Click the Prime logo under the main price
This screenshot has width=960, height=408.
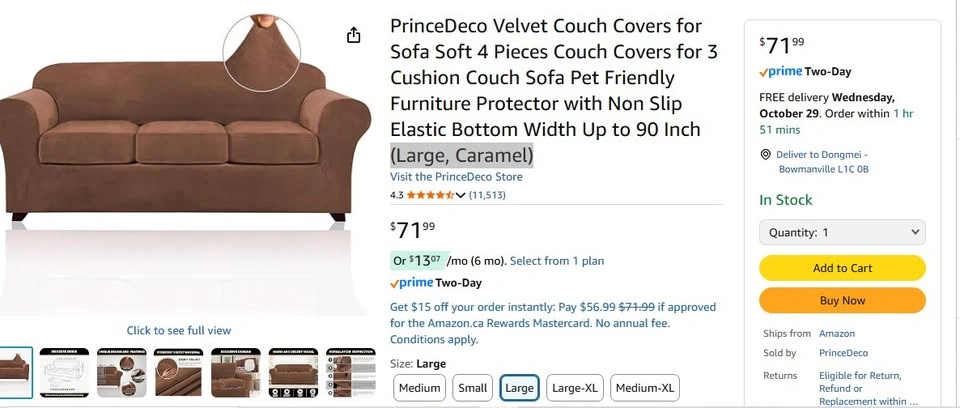410,283
